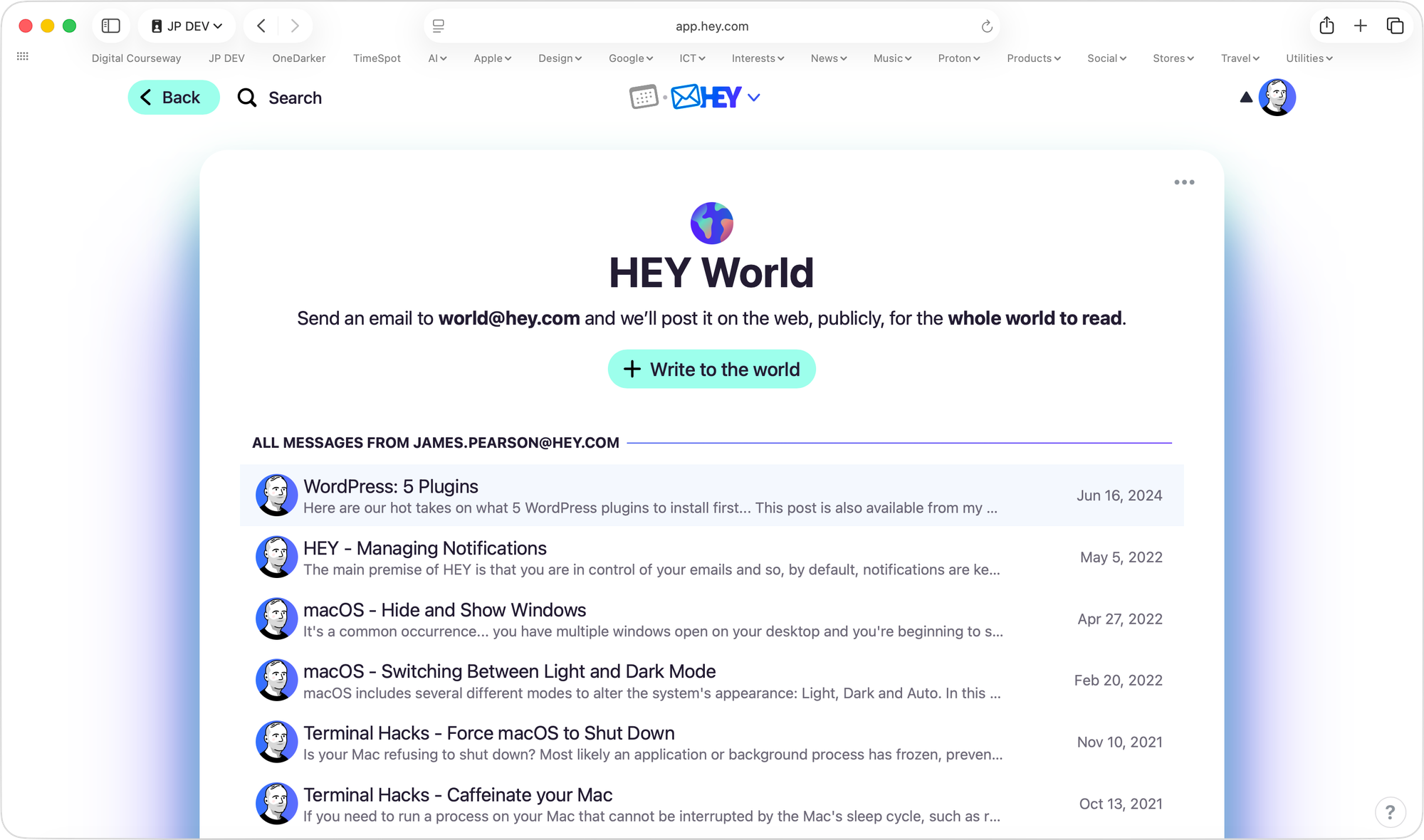
Task: Expand the Design bookmarks folder
Action: pyautogui.click(x=560, y=58)
